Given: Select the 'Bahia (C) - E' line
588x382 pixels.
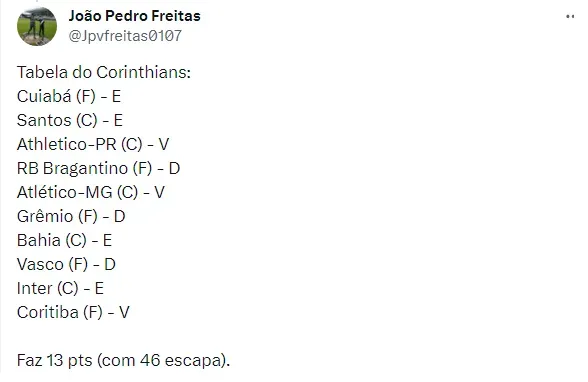Looking at the screenshot, I should click(64, 241).
